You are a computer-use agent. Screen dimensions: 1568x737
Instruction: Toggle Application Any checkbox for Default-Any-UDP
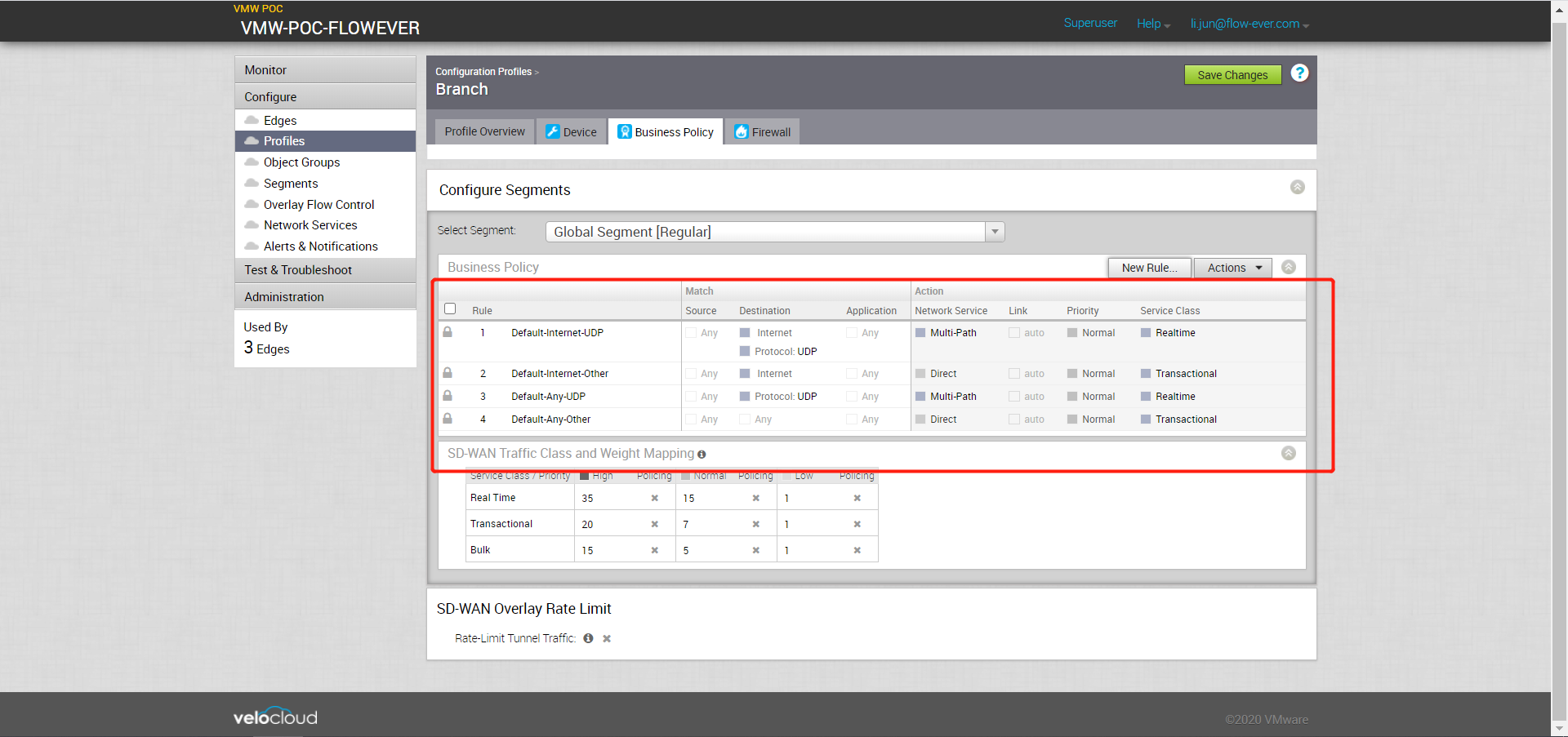pos(852,396)
